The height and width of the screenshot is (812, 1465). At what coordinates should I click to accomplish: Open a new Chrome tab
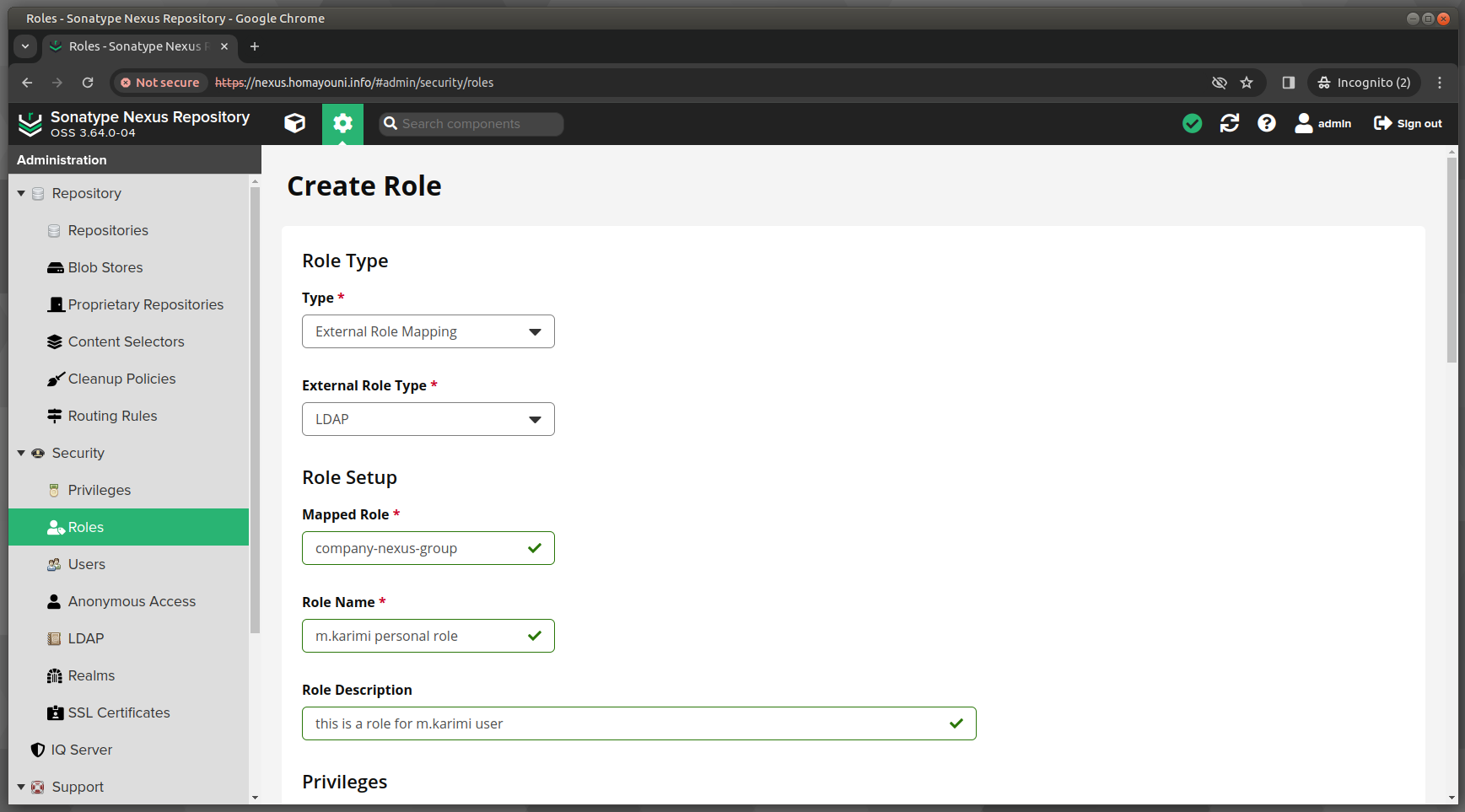[x=255, y=46]
